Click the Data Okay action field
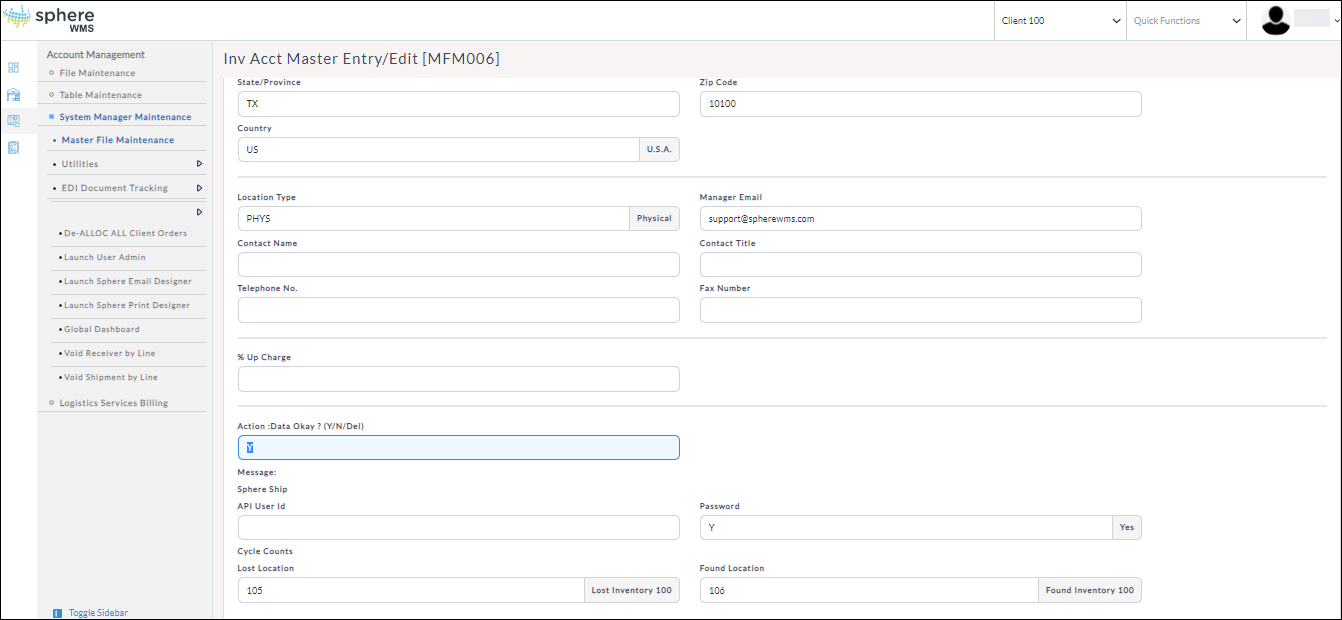This screenshot has width=1342, height=620. pyautogui.click(x=459, y=448)
